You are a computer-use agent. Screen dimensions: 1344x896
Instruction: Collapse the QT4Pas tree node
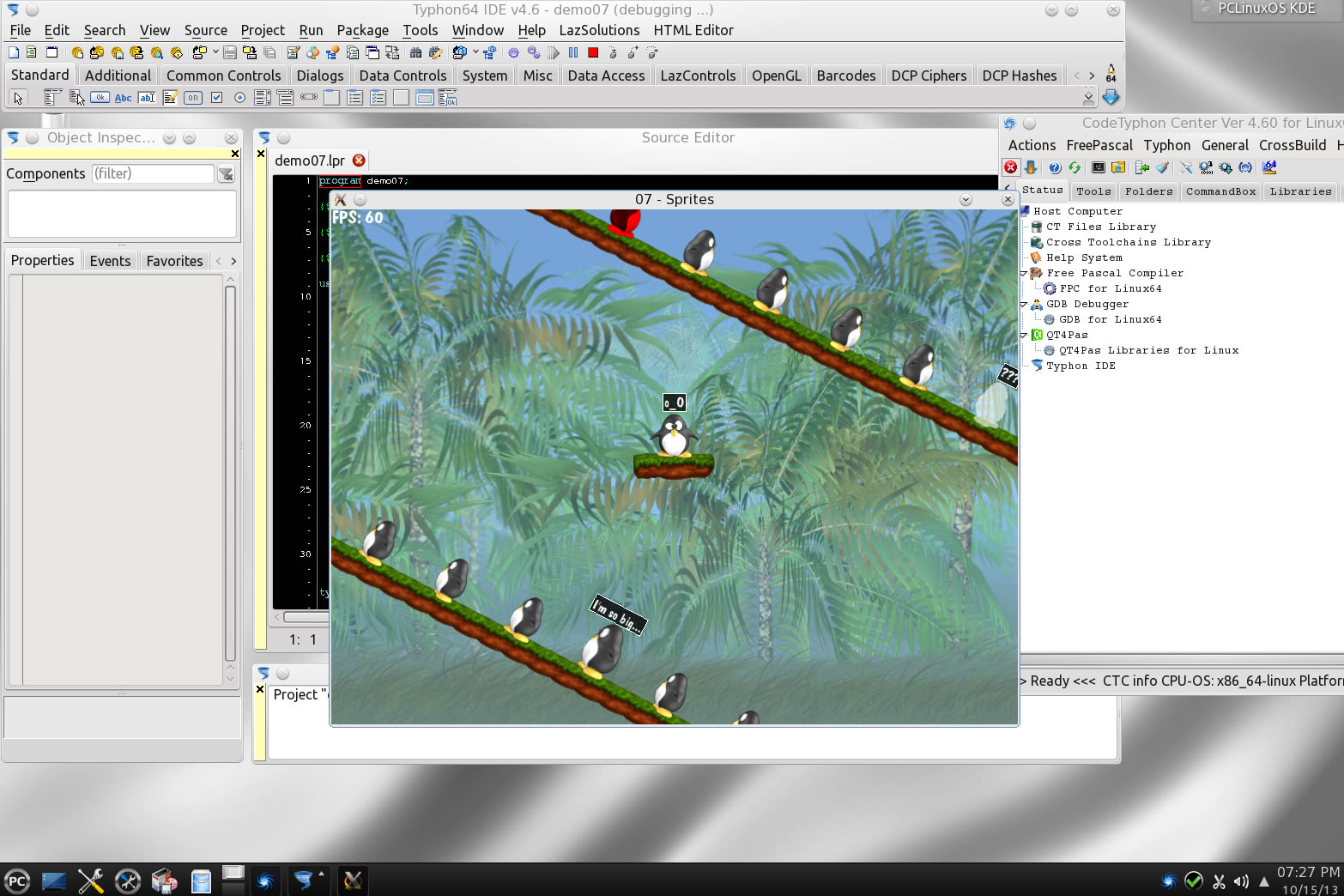click(1024, 335)
